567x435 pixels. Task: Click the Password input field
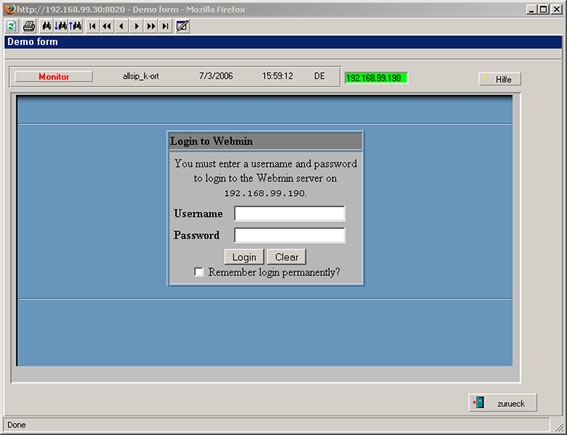[290, 235]
